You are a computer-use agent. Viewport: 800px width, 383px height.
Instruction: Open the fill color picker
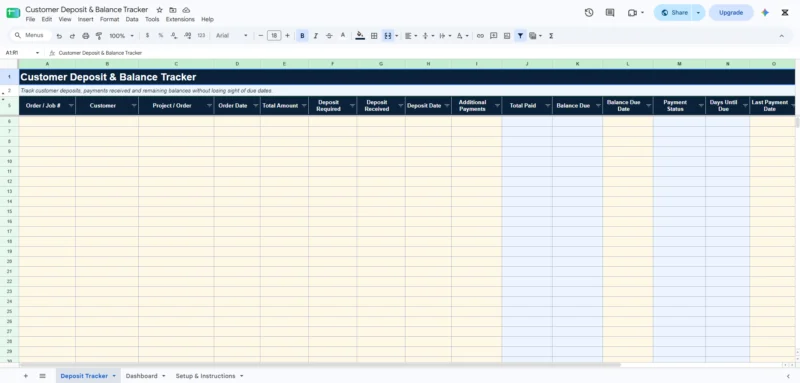tap(360, 36)
